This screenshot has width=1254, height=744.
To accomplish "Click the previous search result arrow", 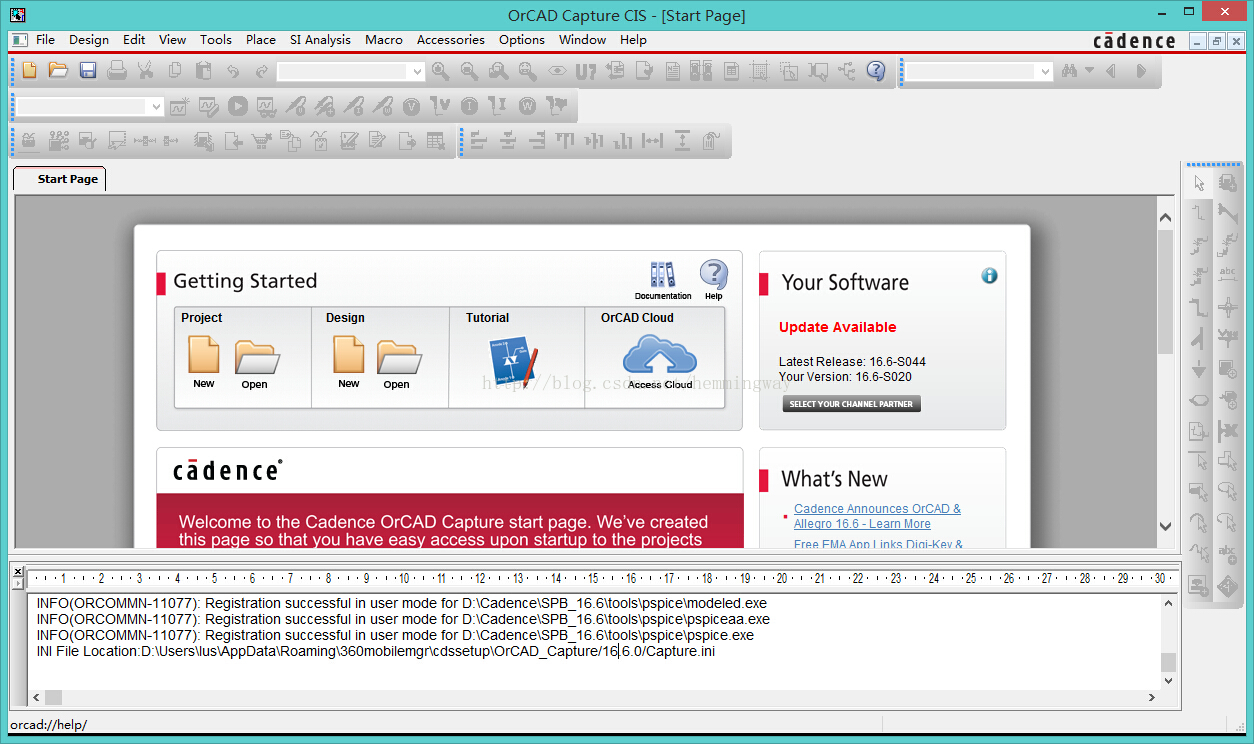I will click(x=1110, y=71).
